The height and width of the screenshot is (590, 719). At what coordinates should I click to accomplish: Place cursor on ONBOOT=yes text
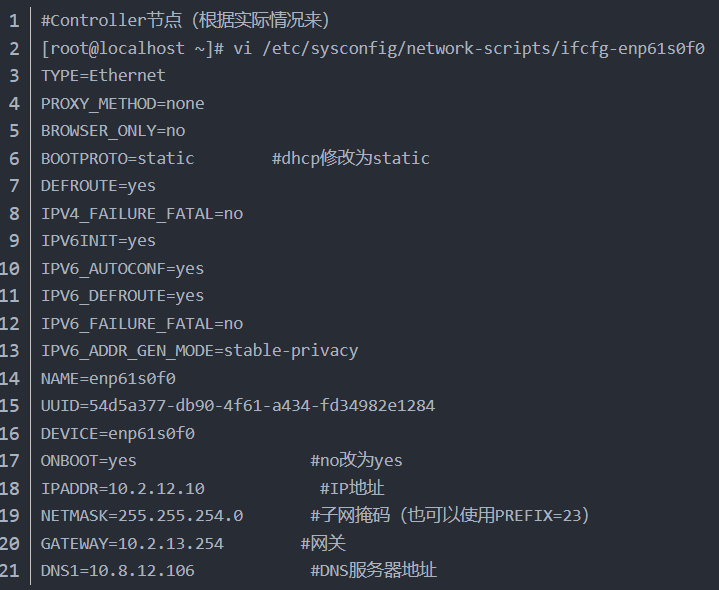pos(88,461)
